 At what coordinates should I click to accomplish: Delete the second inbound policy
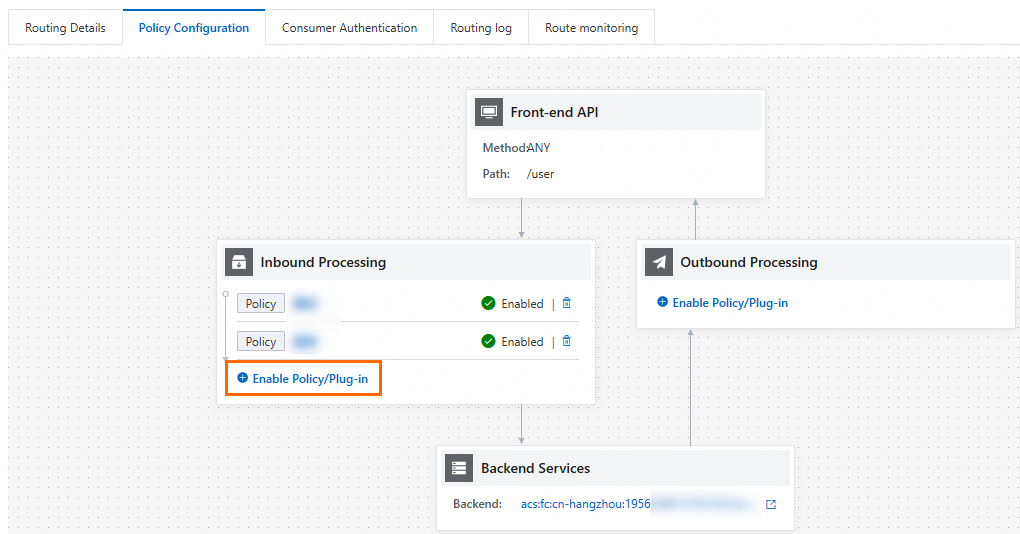(x=567, y=341)
